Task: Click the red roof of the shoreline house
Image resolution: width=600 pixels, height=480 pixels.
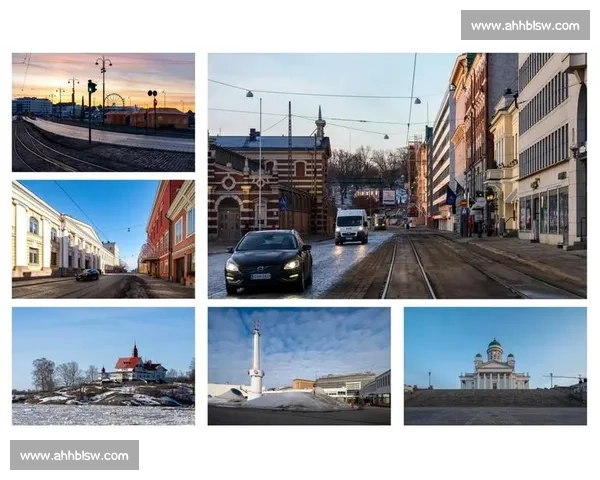Action: 130,362
